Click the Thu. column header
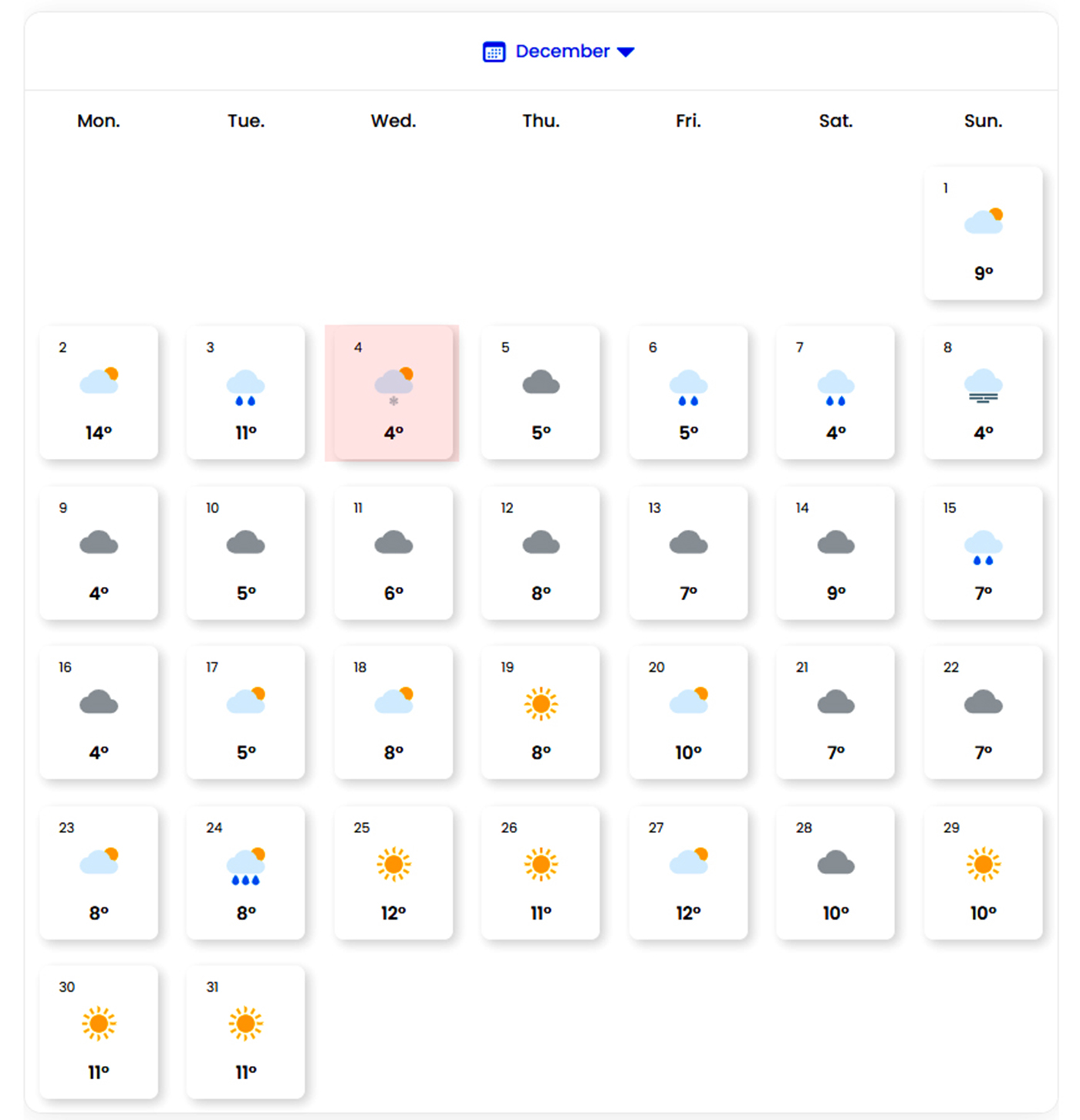1080x1120 pixels. 541,121
